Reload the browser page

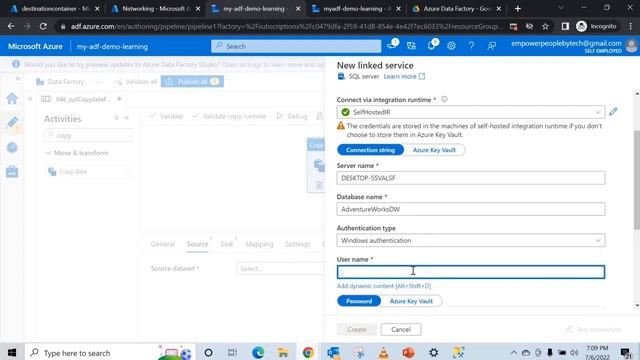43,26
